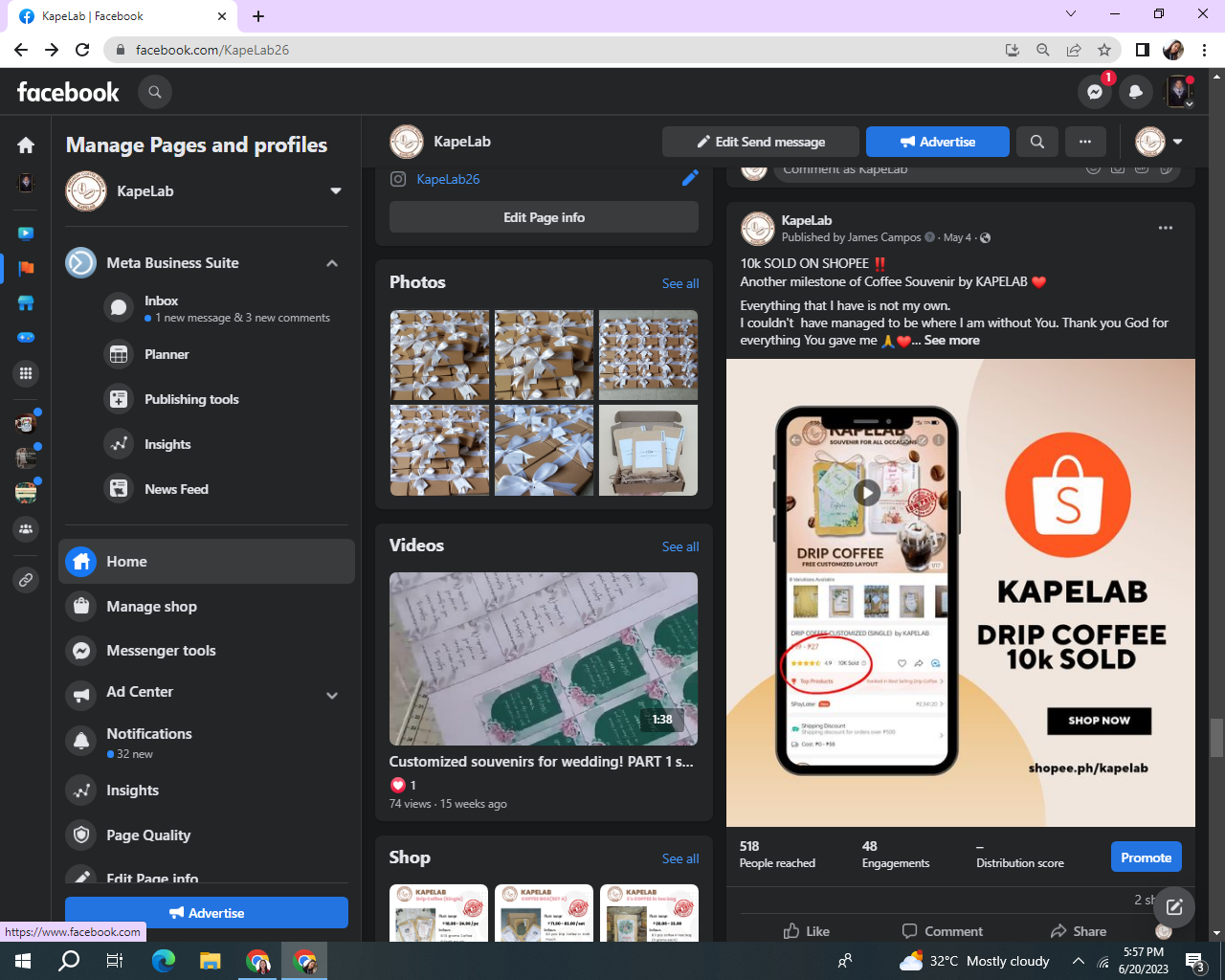This screenshot has width=1225, height=980.
Task: Play the Customized souvenirs wedding video
Action: (x=544, y=658)
